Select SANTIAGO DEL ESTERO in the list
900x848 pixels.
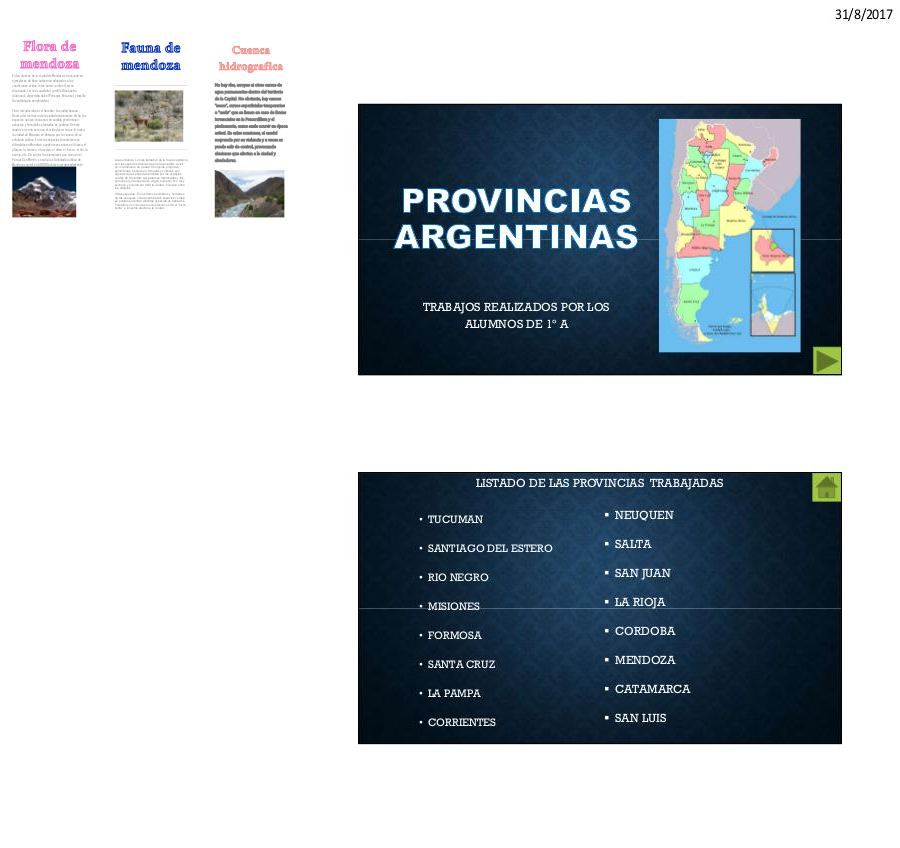tap(489, 549)
